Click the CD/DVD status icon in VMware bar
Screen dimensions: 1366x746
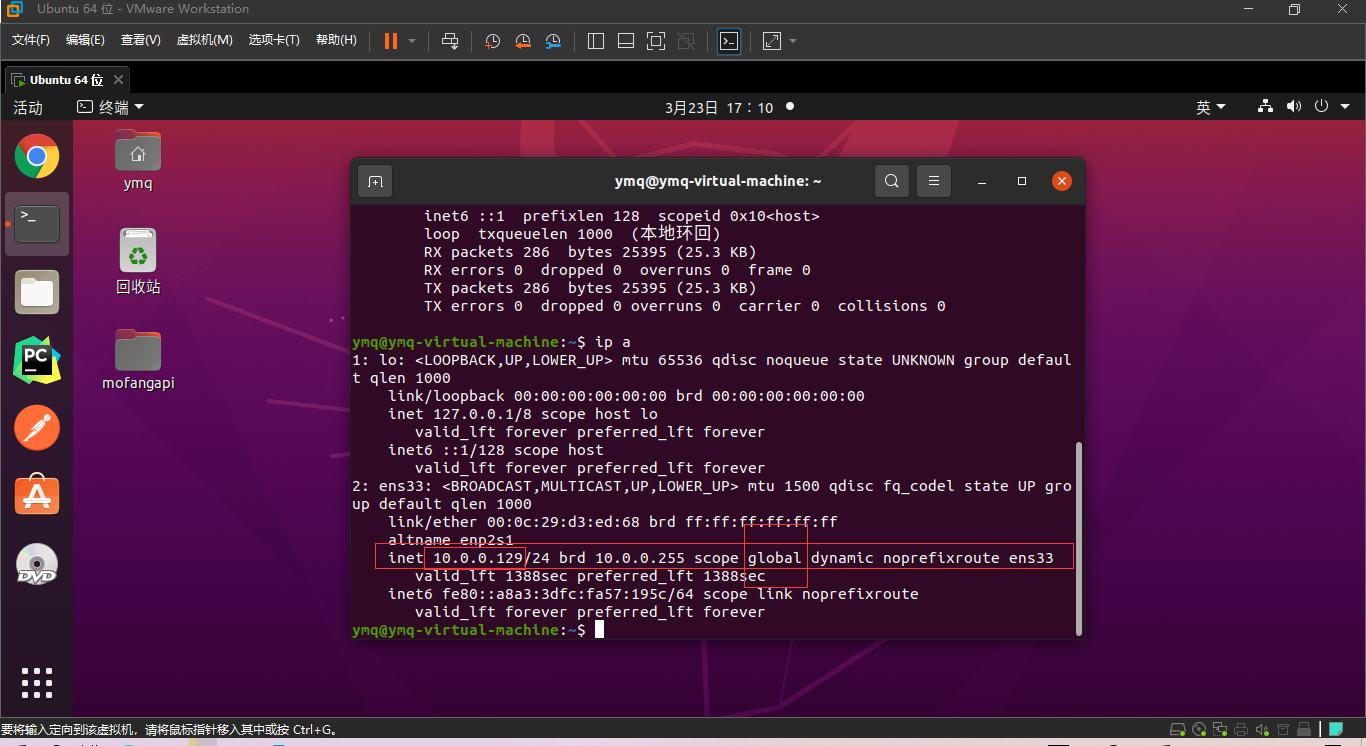(x=1199, y=731)
